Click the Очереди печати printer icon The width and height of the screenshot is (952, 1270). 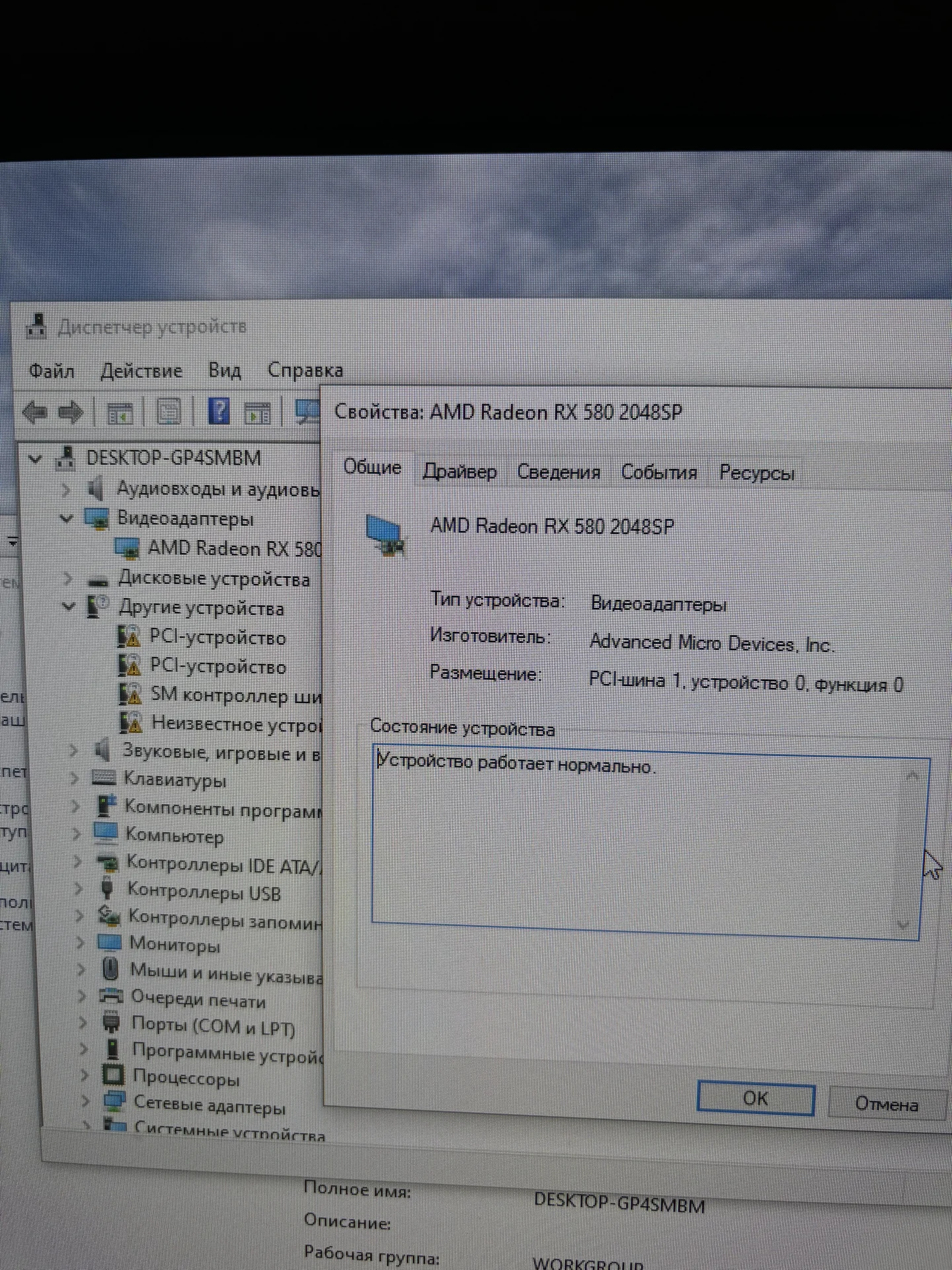click(111, 996)
